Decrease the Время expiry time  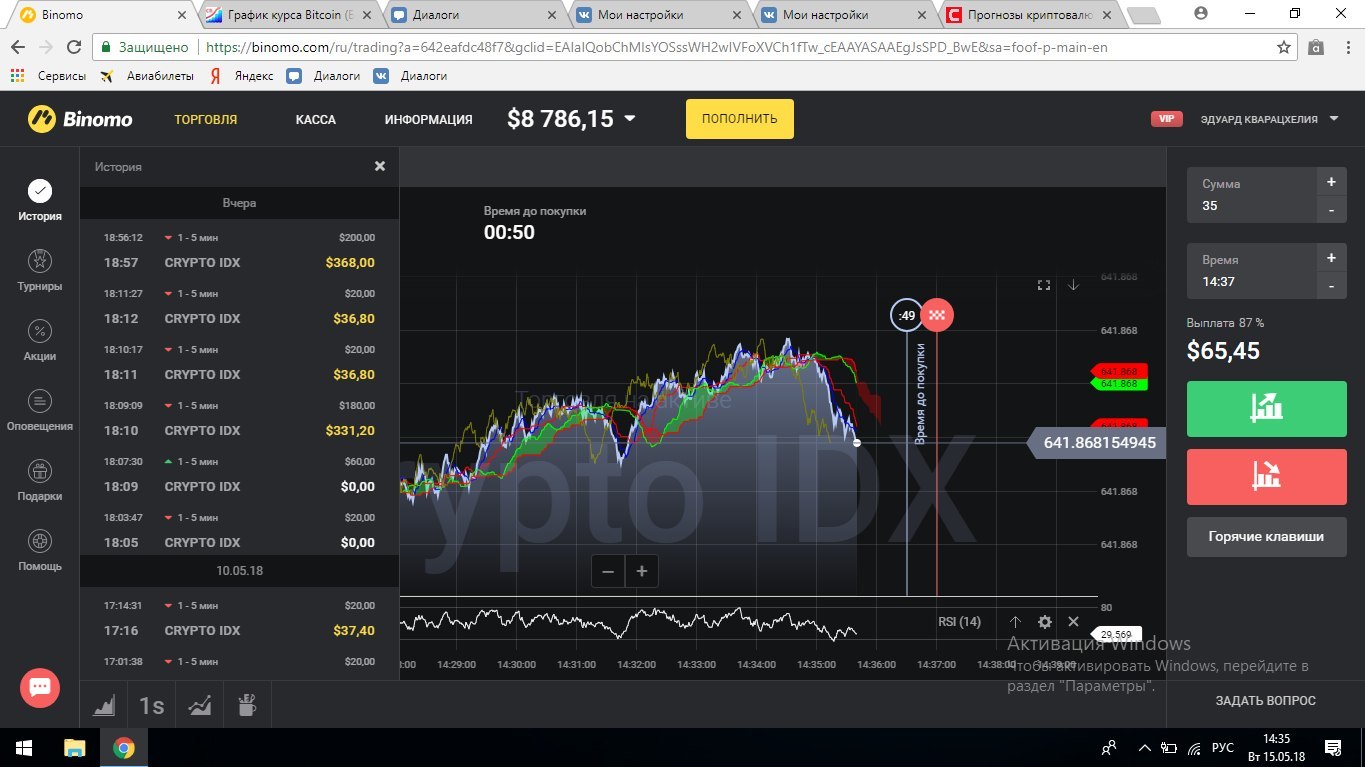(1331, 286)
